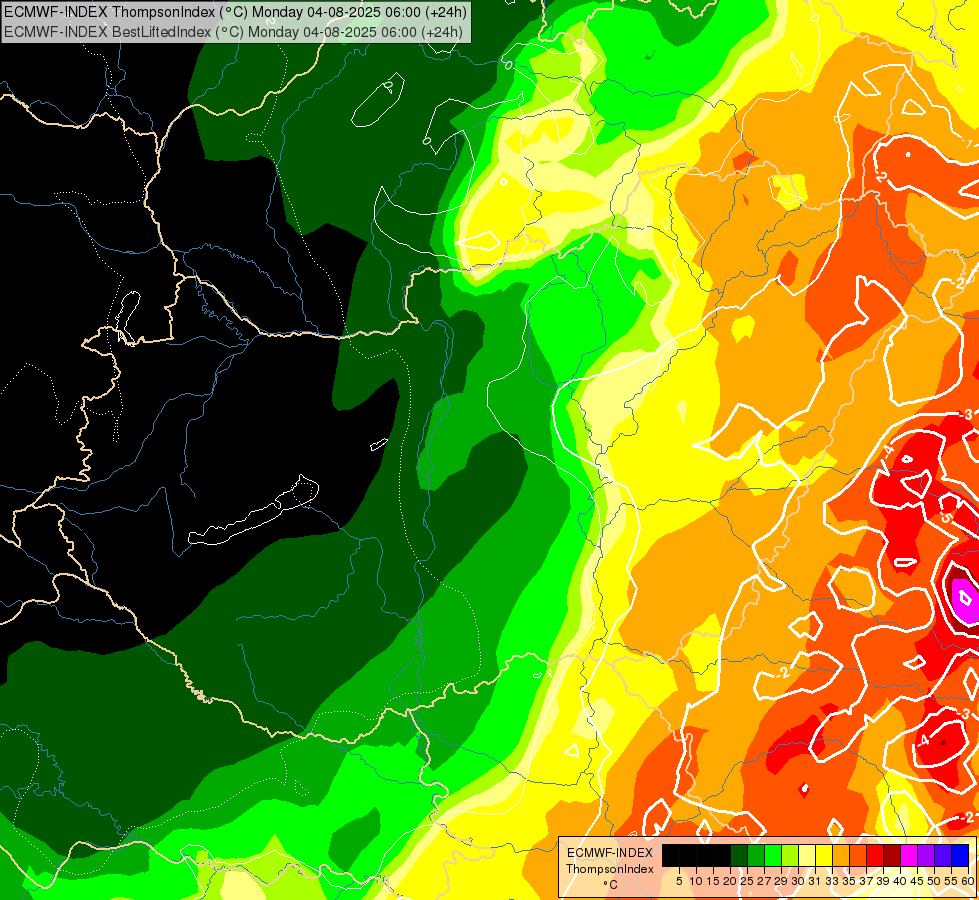Select the pale yellow 30–31 legend swatch
The height and width of the screenshot is (900, 979).
tap(807, 855)
